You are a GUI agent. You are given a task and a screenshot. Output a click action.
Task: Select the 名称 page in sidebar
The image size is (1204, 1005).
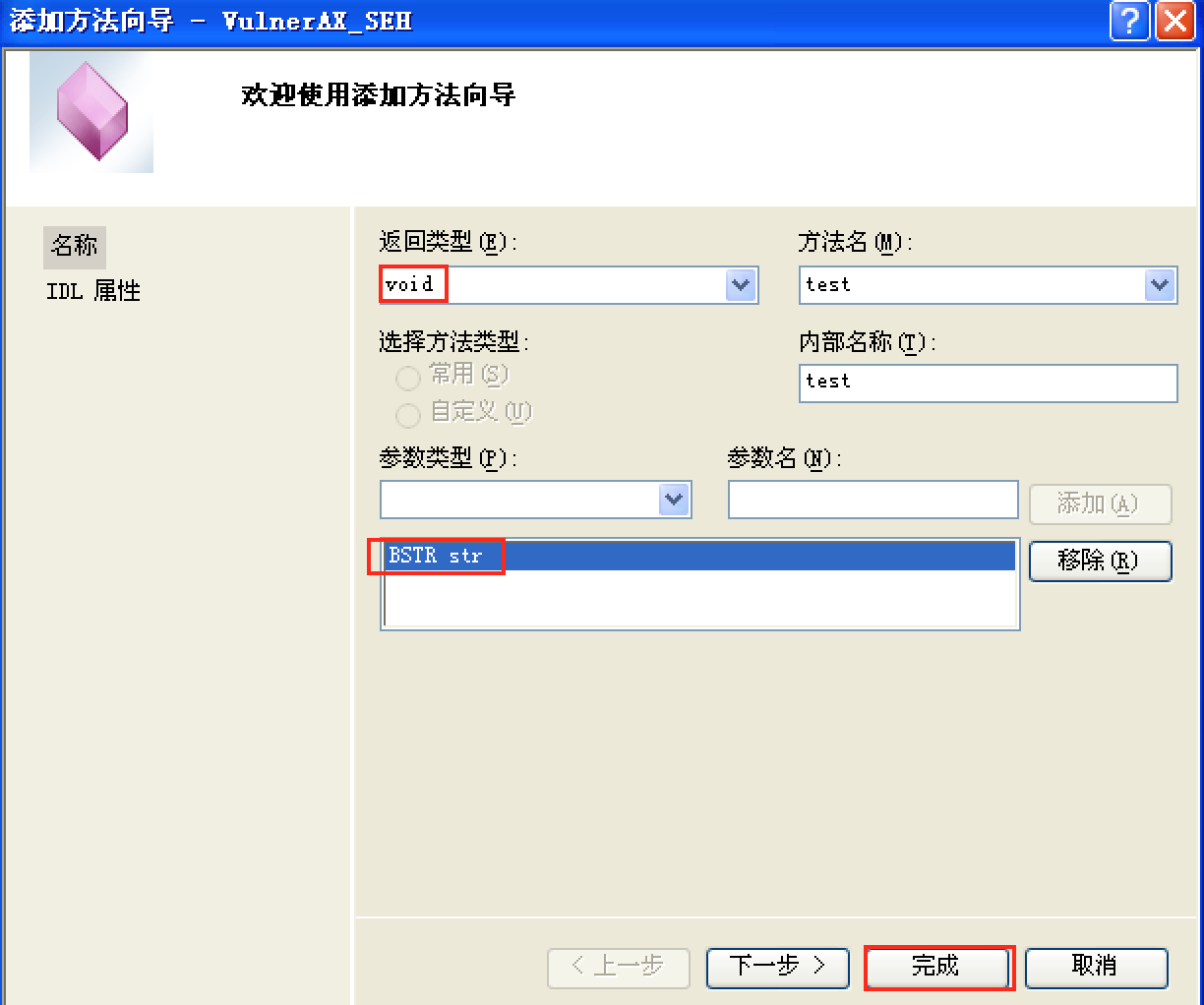[75, 245]
